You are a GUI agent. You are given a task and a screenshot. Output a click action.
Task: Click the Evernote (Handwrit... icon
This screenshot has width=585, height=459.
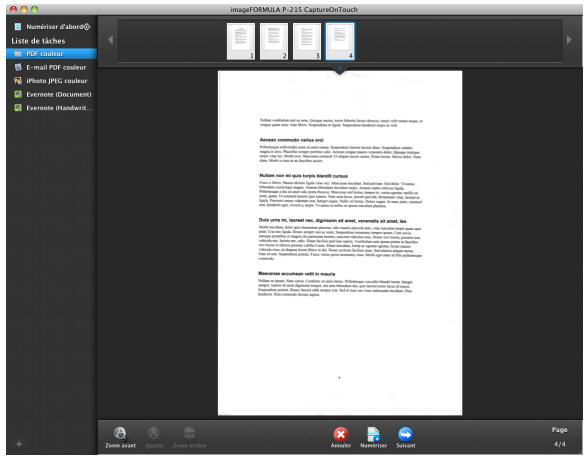[18, 108]
